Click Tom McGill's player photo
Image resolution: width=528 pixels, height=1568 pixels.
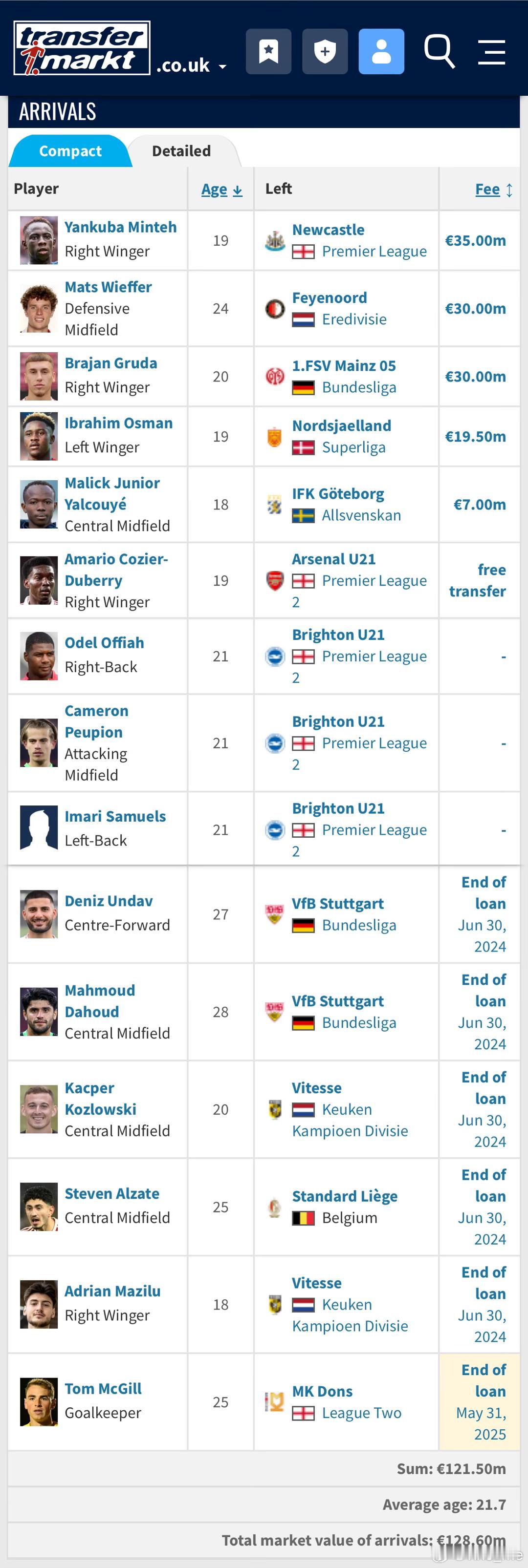(x=39, y=1402)
